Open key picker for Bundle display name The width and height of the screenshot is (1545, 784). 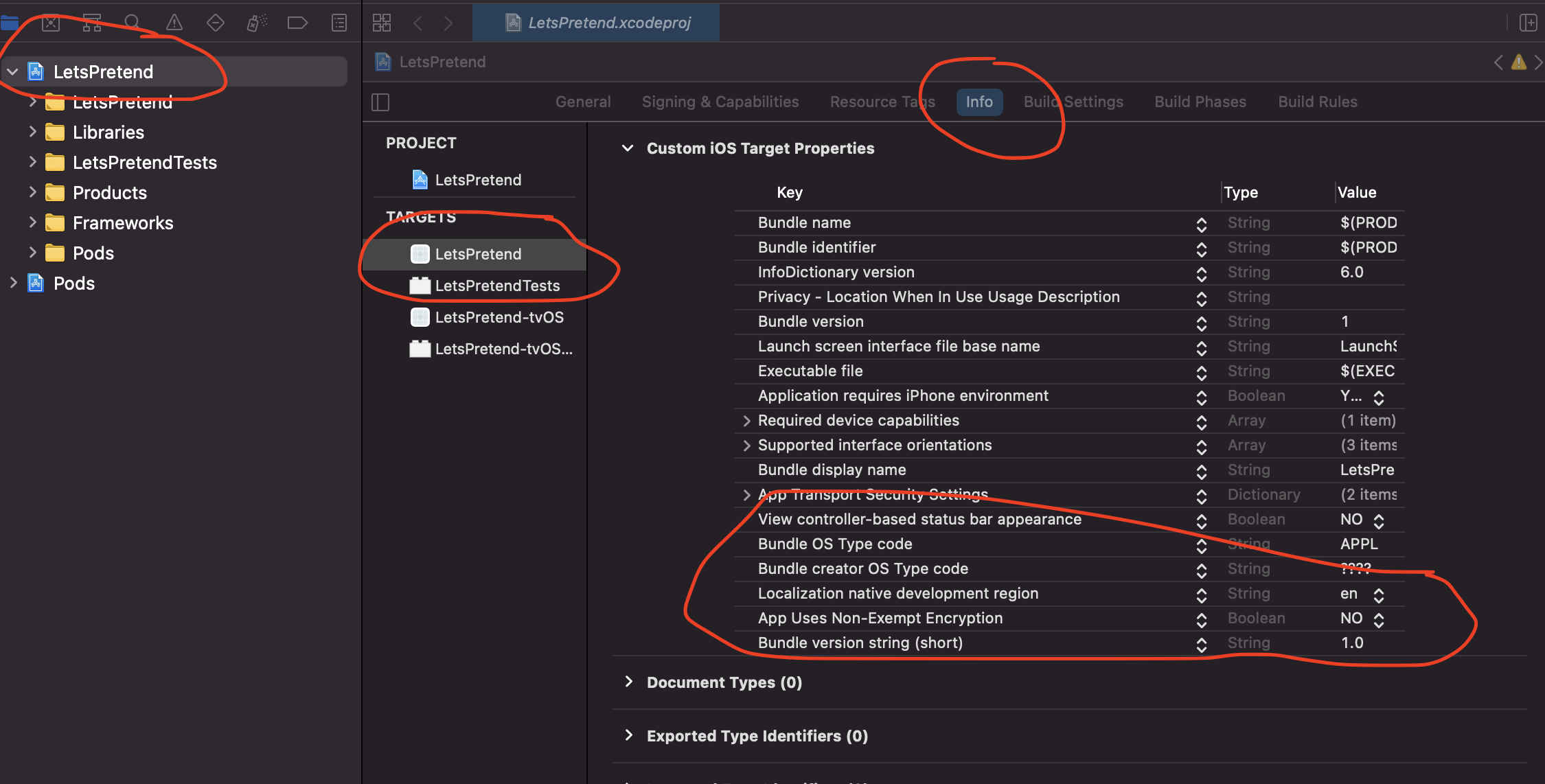click(x=1202, y=471)
